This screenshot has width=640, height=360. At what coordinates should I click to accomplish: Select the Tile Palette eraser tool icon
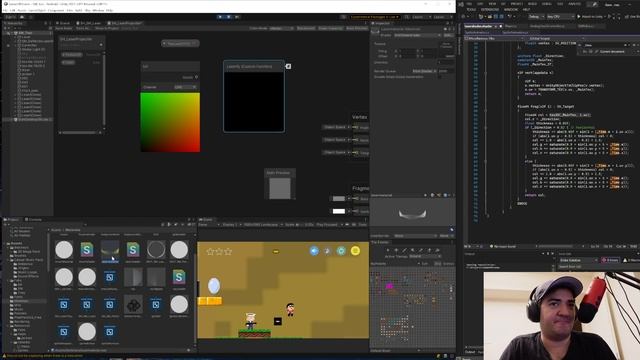(429, 250)
